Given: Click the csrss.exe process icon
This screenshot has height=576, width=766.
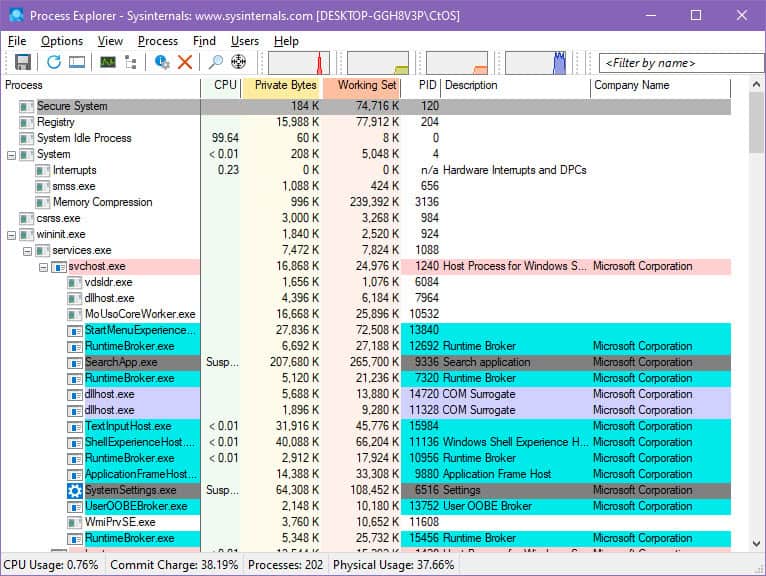Looking at the screenshot, I should coord(26,218).
